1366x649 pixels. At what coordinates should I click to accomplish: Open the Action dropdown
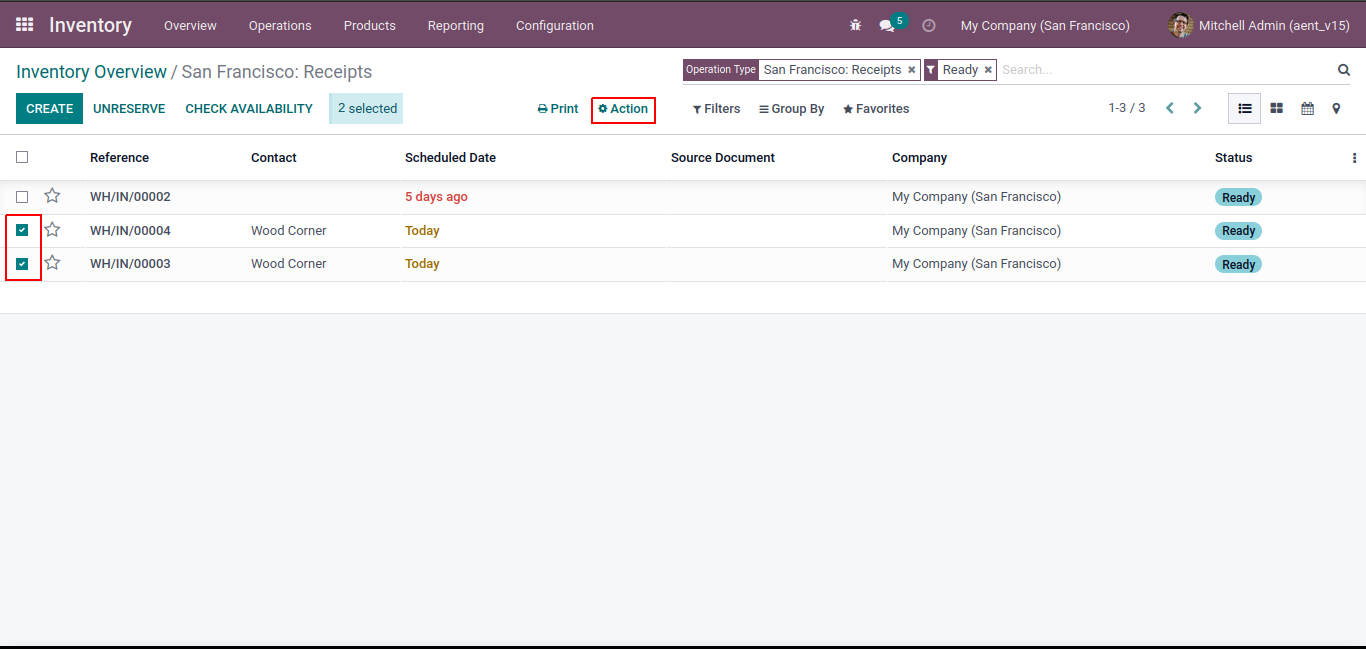point(623,109)
